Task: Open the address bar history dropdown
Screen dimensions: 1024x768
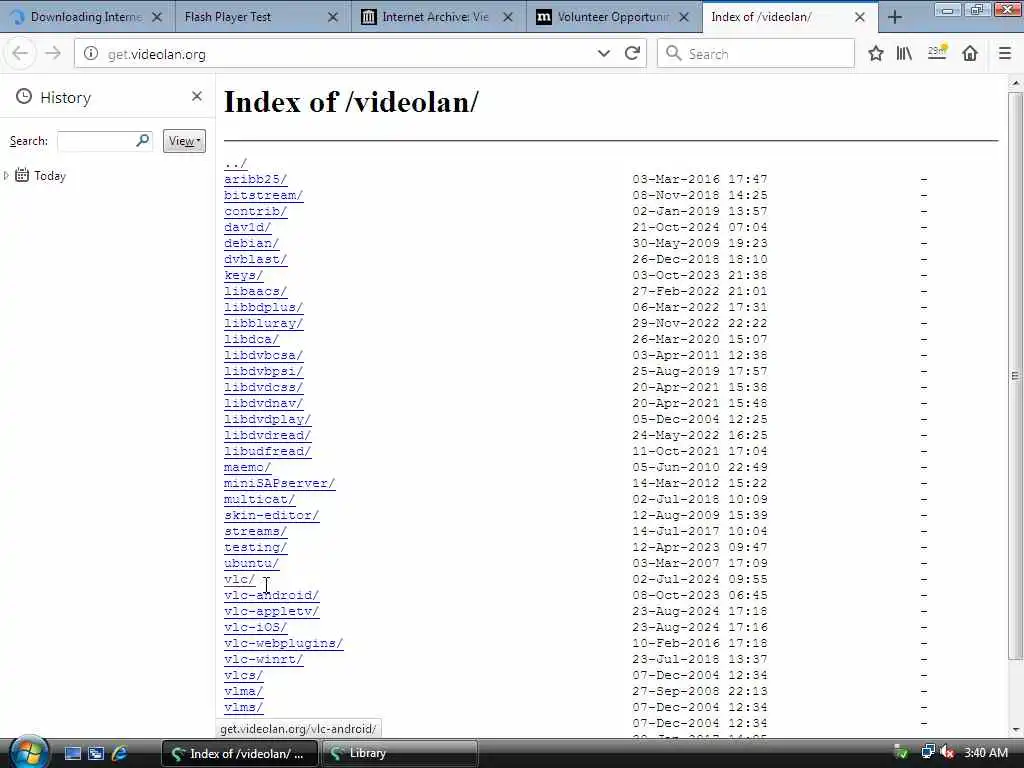Action: 603,54
